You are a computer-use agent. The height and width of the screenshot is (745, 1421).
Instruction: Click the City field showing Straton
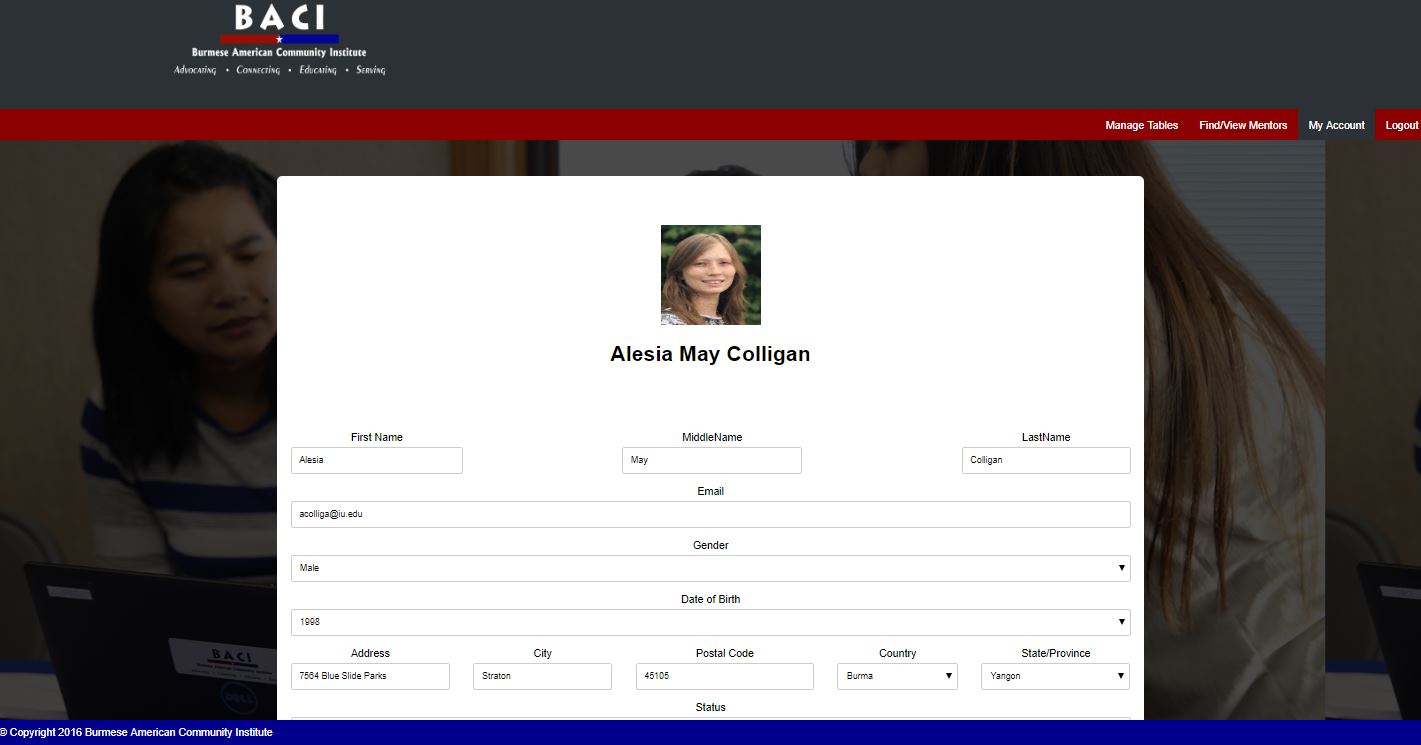tap(542, 676)
